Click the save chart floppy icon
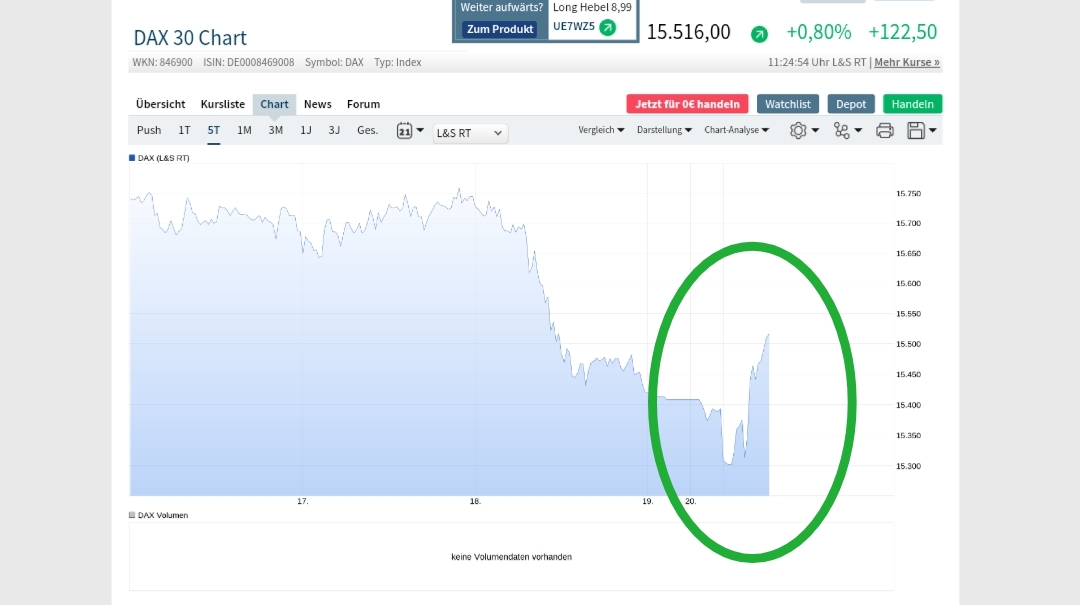1080x605 pixels. pyautogui.click(x=921, y=131)
